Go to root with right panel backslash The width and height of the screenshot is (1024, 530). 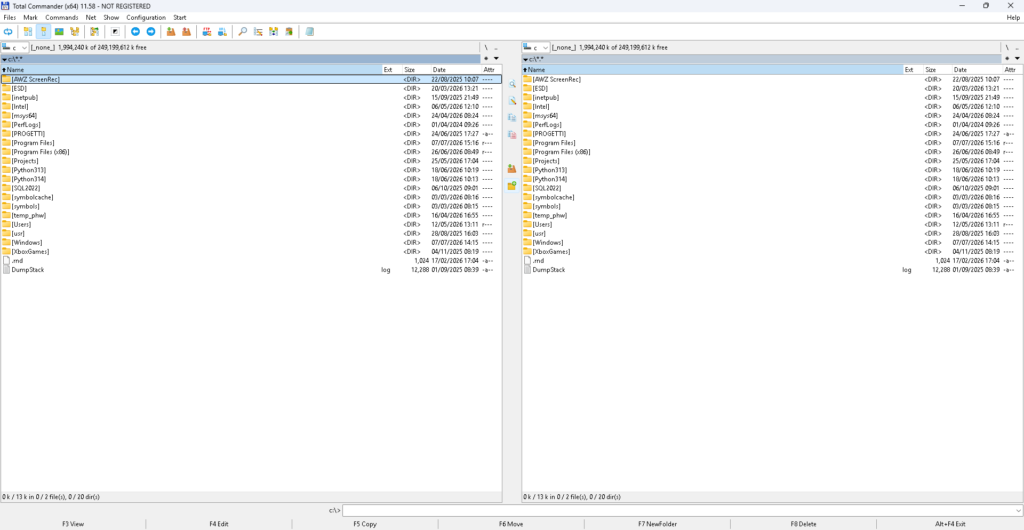click(x=1008, y=48)
